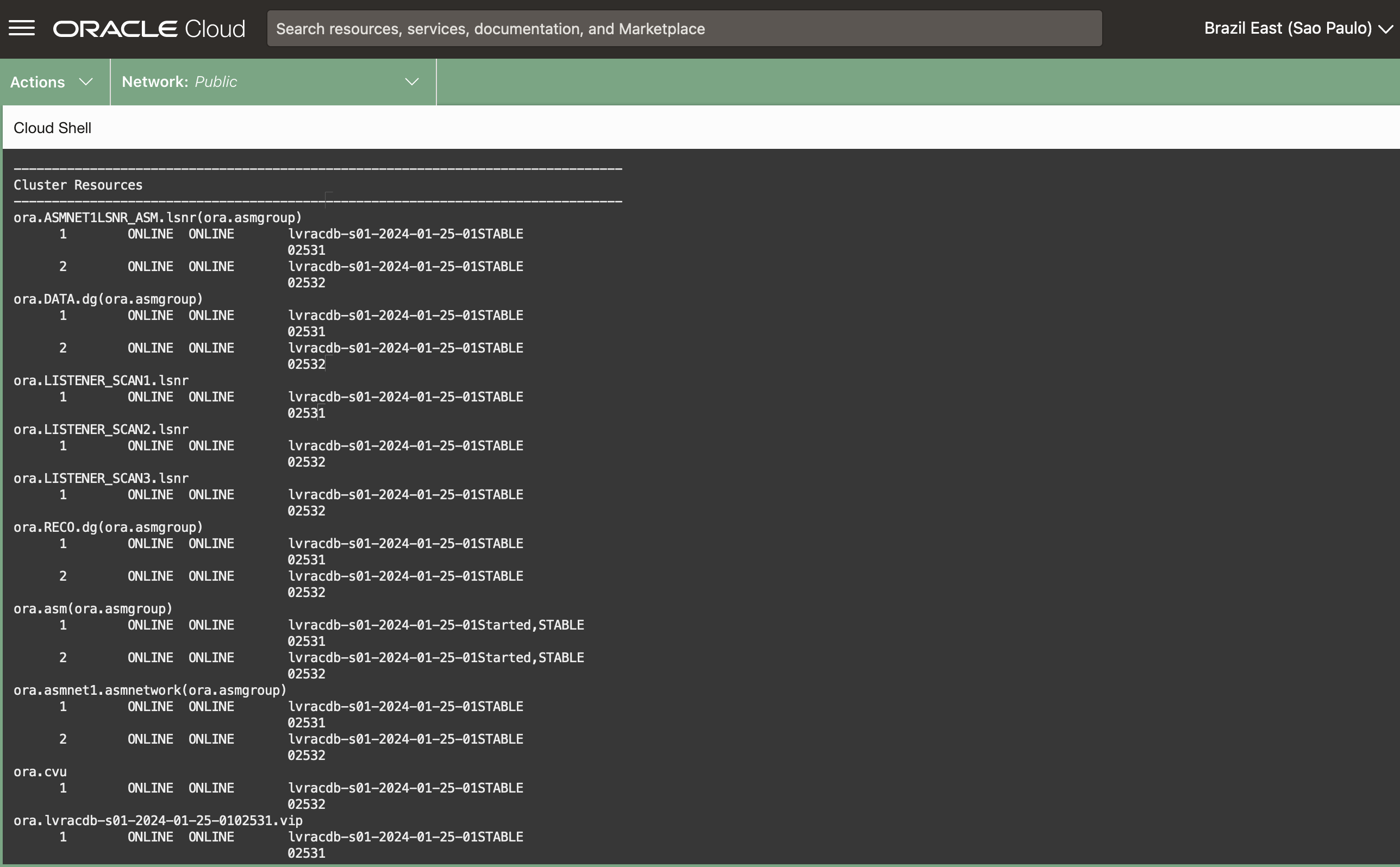Click the region selector chevron arrow
The image size is (1400, 867).
1386,29
